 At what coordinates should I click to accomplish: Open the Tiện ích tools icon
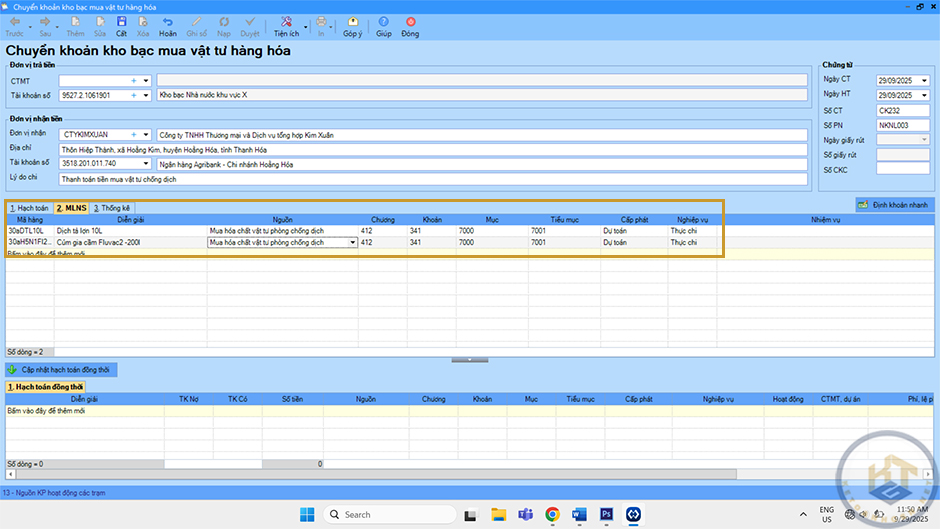tap(285, 22)
